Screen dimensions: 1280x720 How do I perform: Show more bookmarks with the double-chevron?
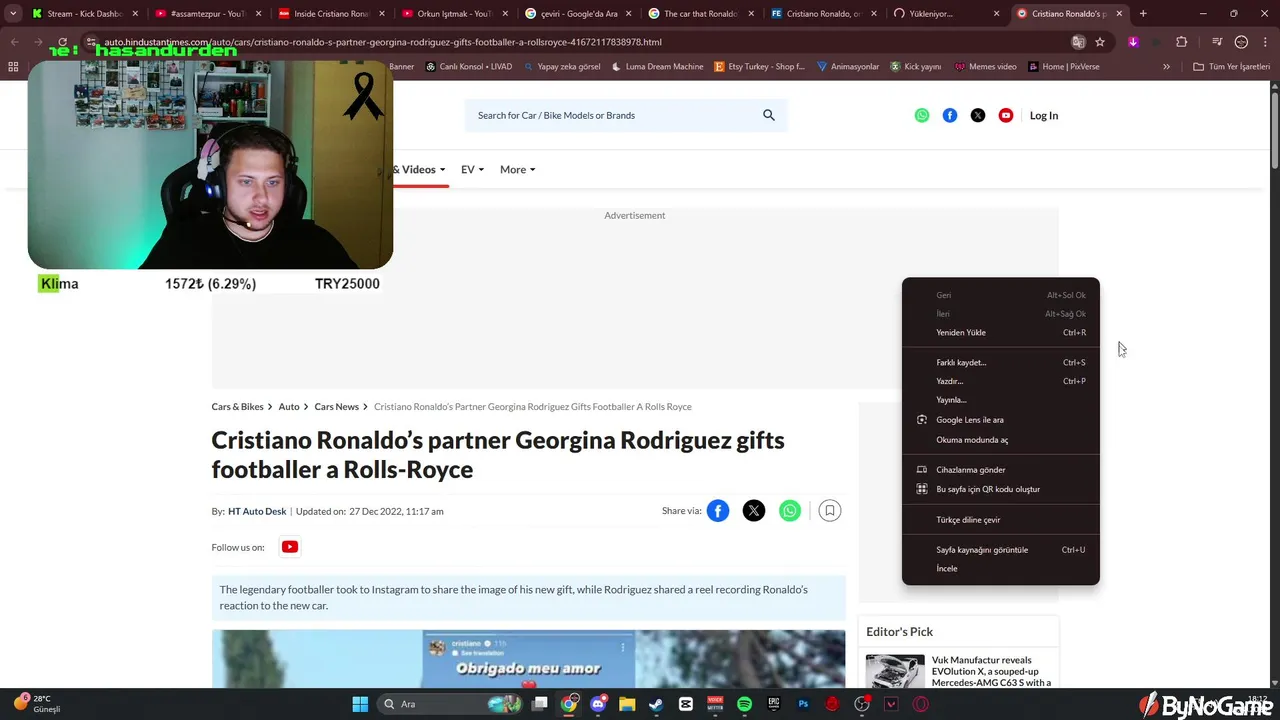pos(1166,67)
